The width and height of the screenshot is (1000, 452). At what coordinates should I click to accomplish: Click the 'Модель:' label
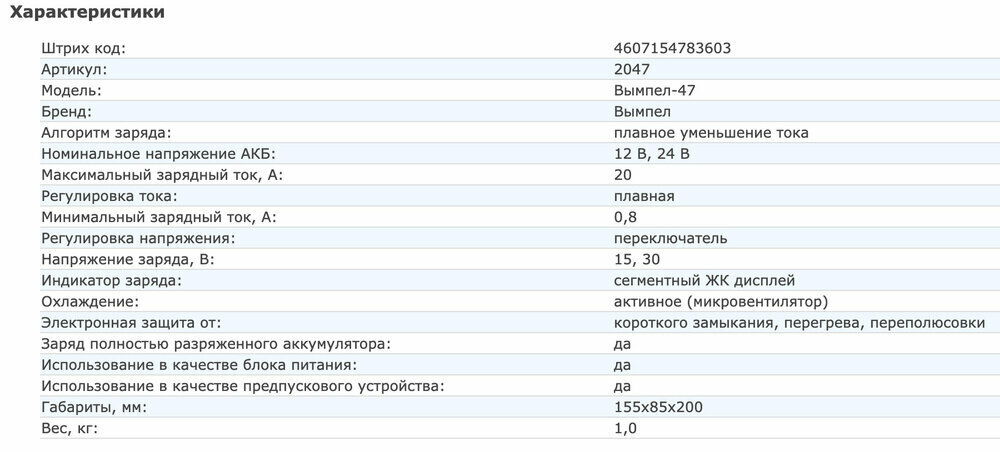pyautogui.click(x=71, y=91)
